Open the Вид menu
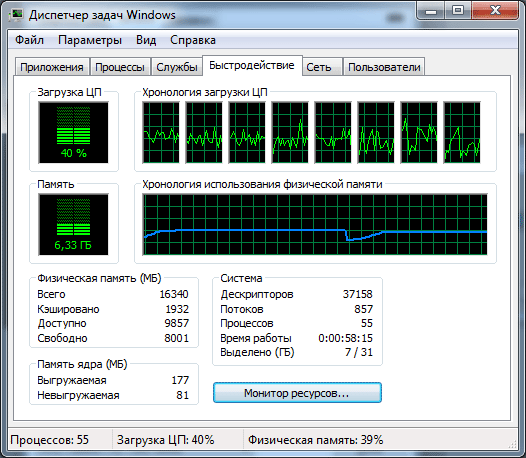 tap(146, 40)
